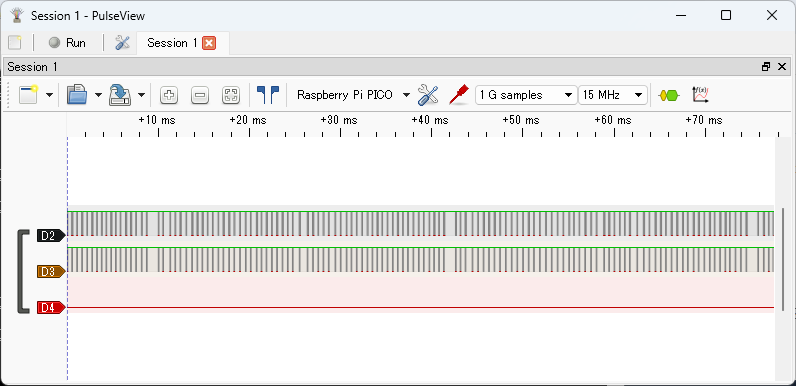Screen dimensions: 796x386
Task: Close the Session 1 dock panel
Action: pyautogui.click(x=782, y=67)
